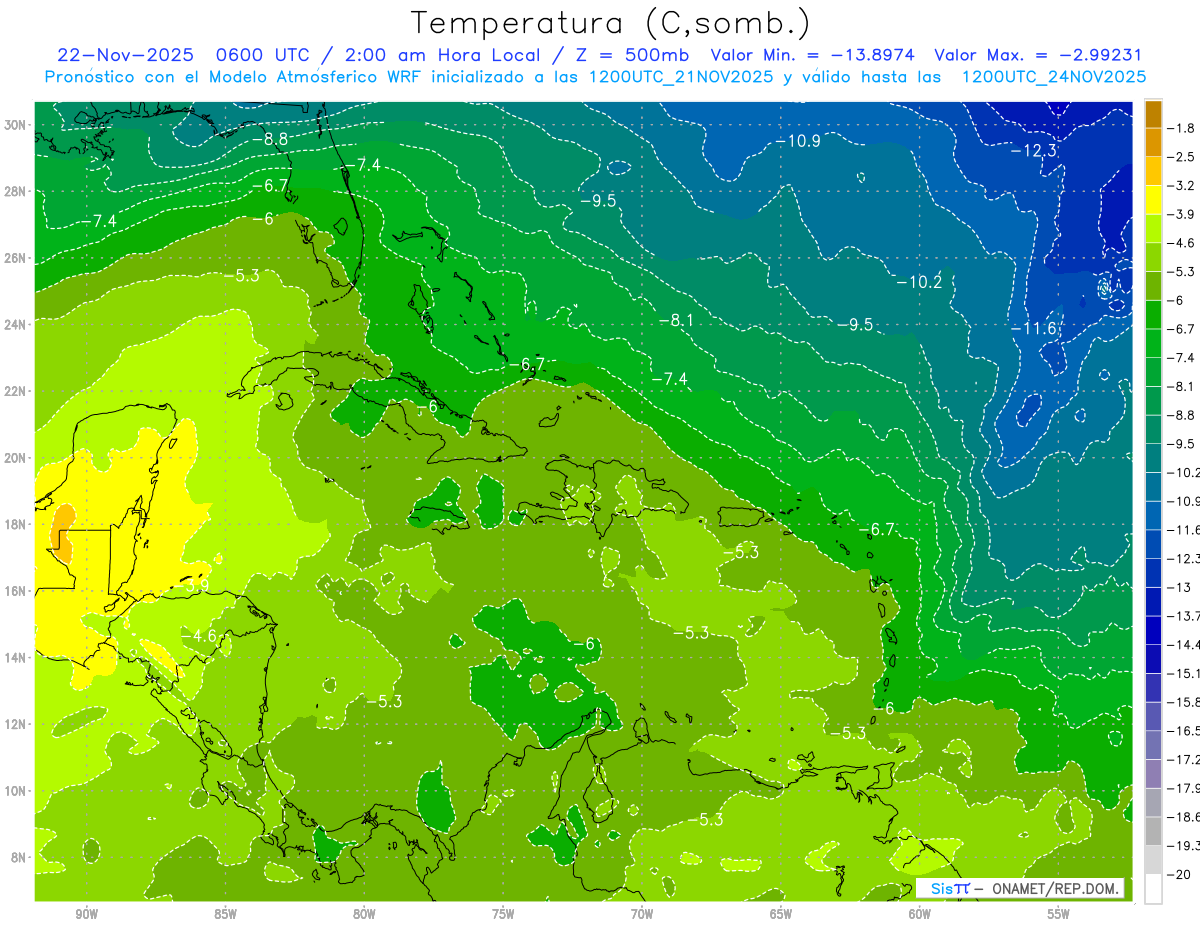Click the '-11.6' contour label on the map

(1032, 328)
